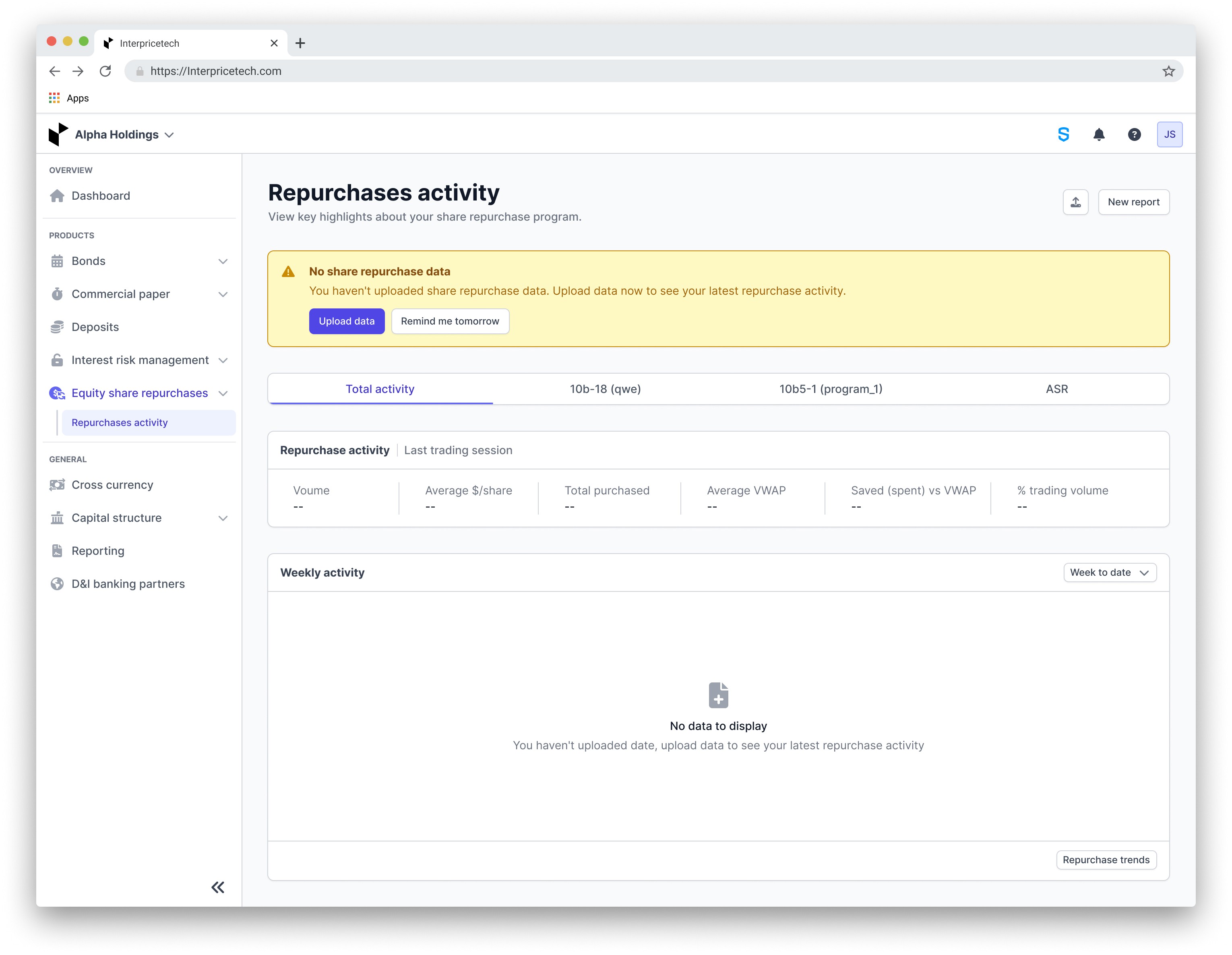The image size is (1232, 955).
Task: Reload the page using refresh icon
Action: click(x=105, y=71)
